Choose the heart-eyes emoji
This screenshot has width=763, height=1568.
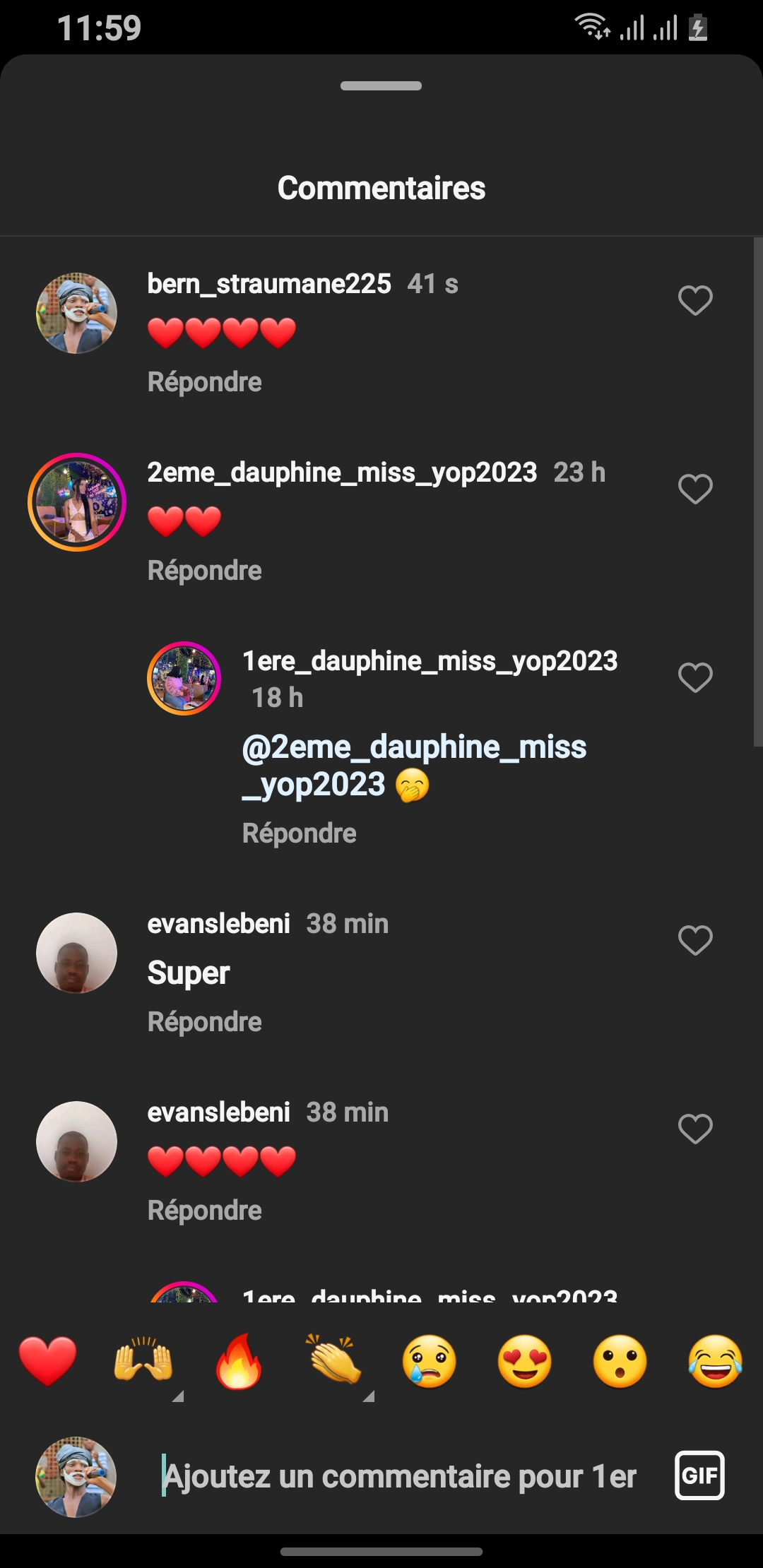[x=525, y=1361]
